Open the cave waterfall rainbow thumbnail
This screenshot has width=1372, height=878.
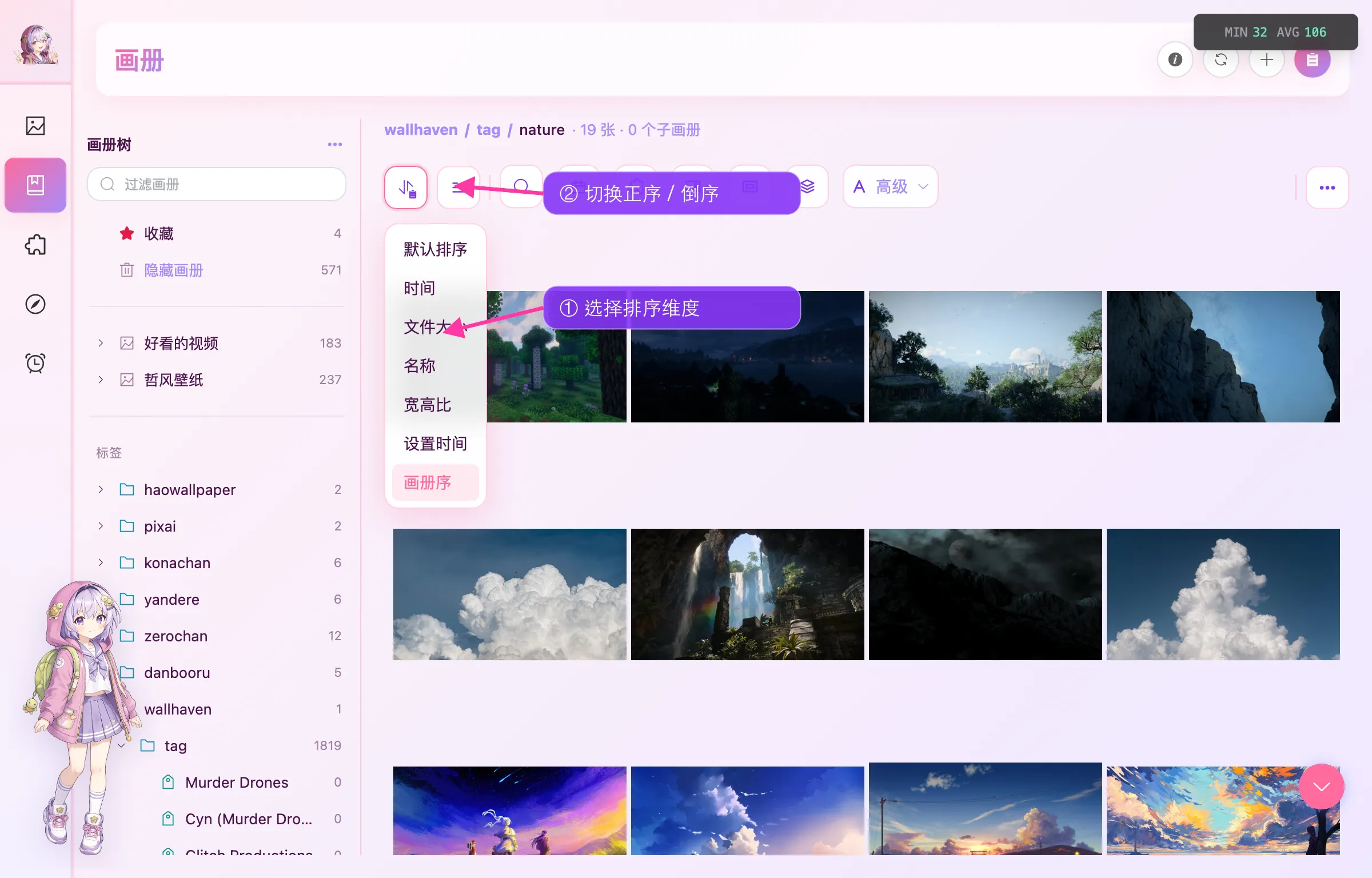pyautogui.click(x=747, y=594)
